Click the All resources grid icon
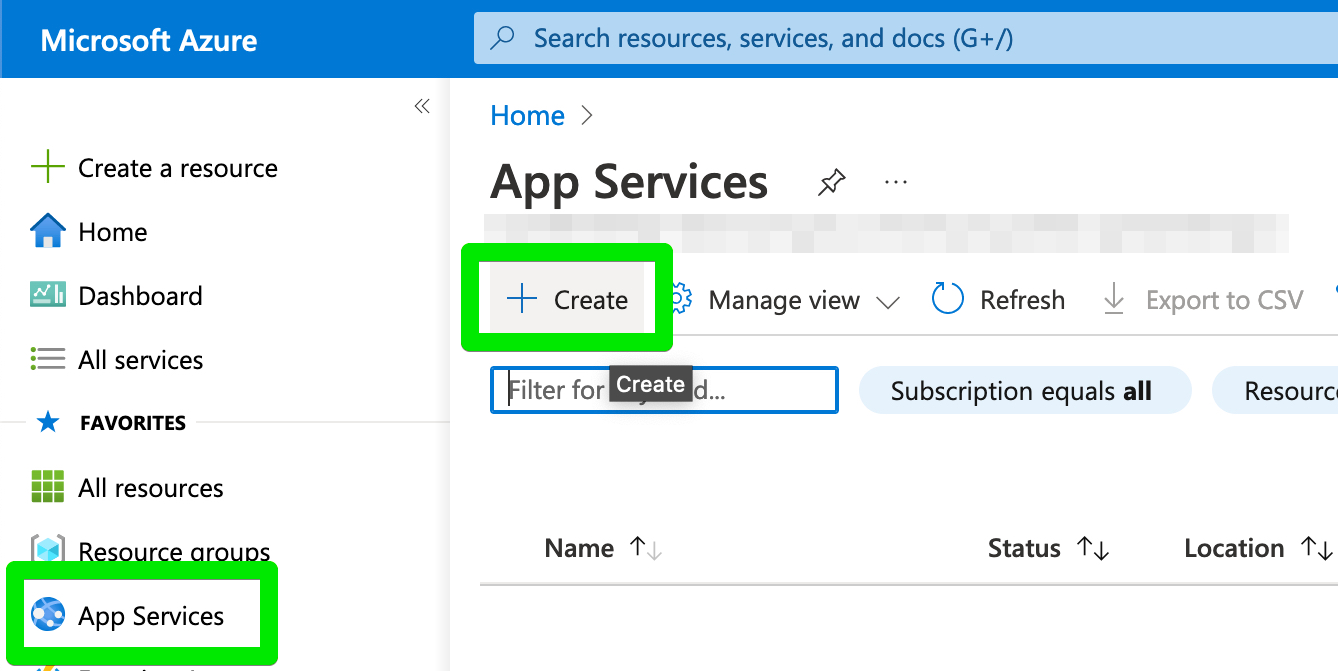 48,487
